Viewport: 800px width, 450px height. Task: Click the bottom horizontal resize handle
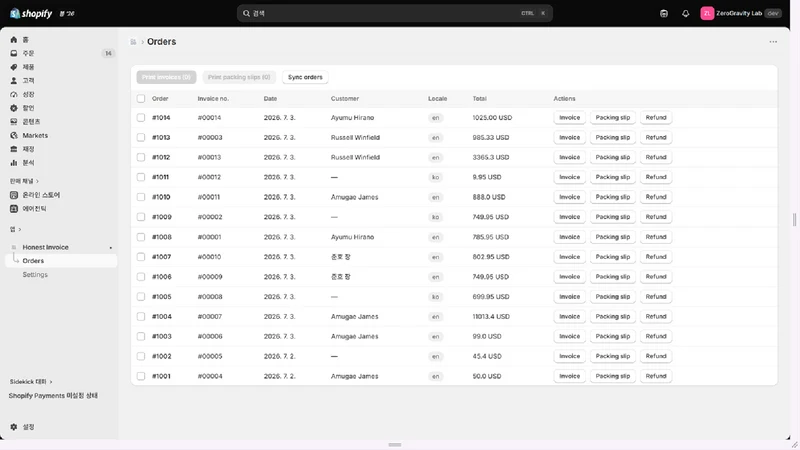[x=394, y=445]
